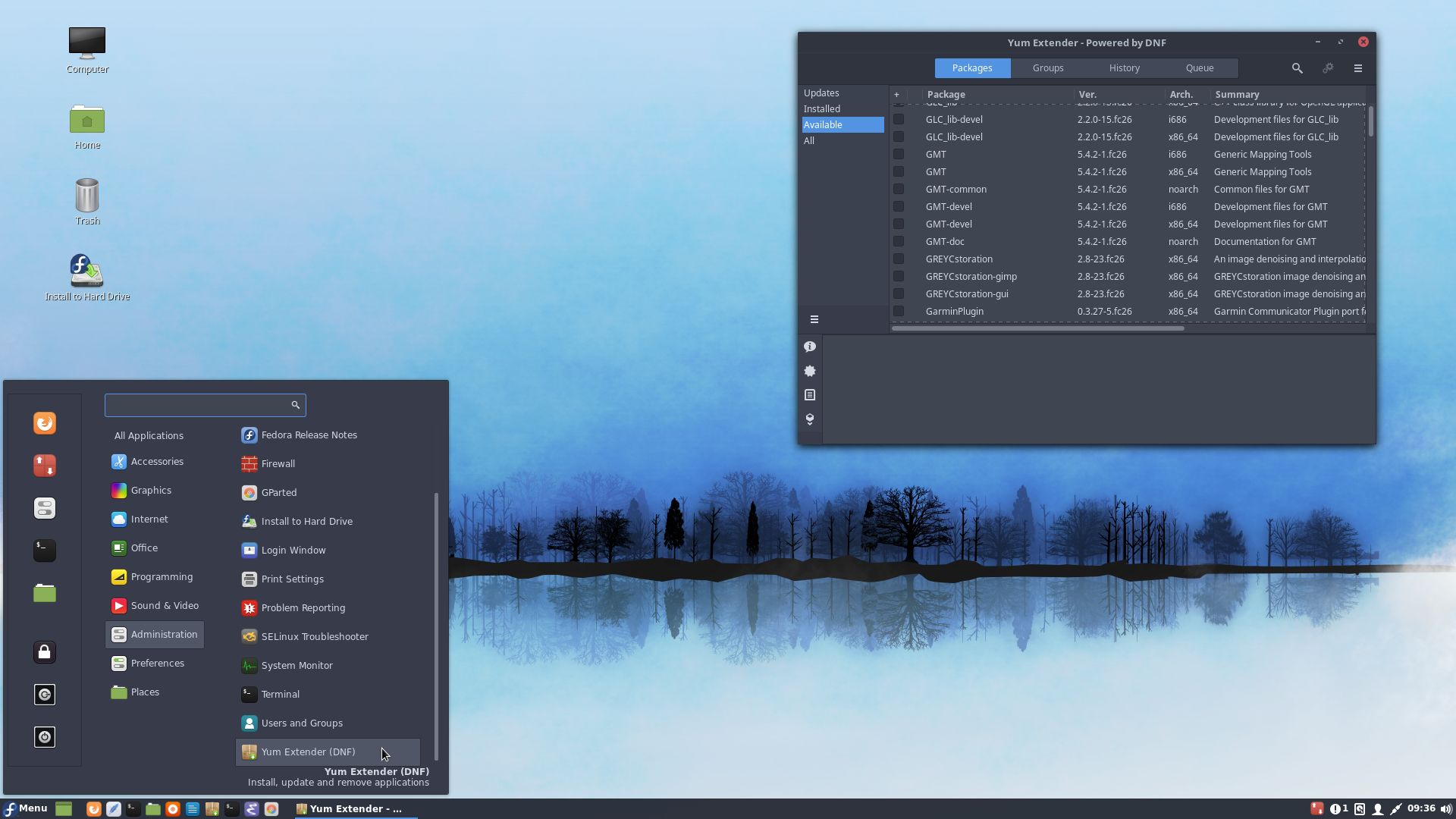1456x819 pixels.
Task: Select the All packages filter
Action: [x=843, y=141]
